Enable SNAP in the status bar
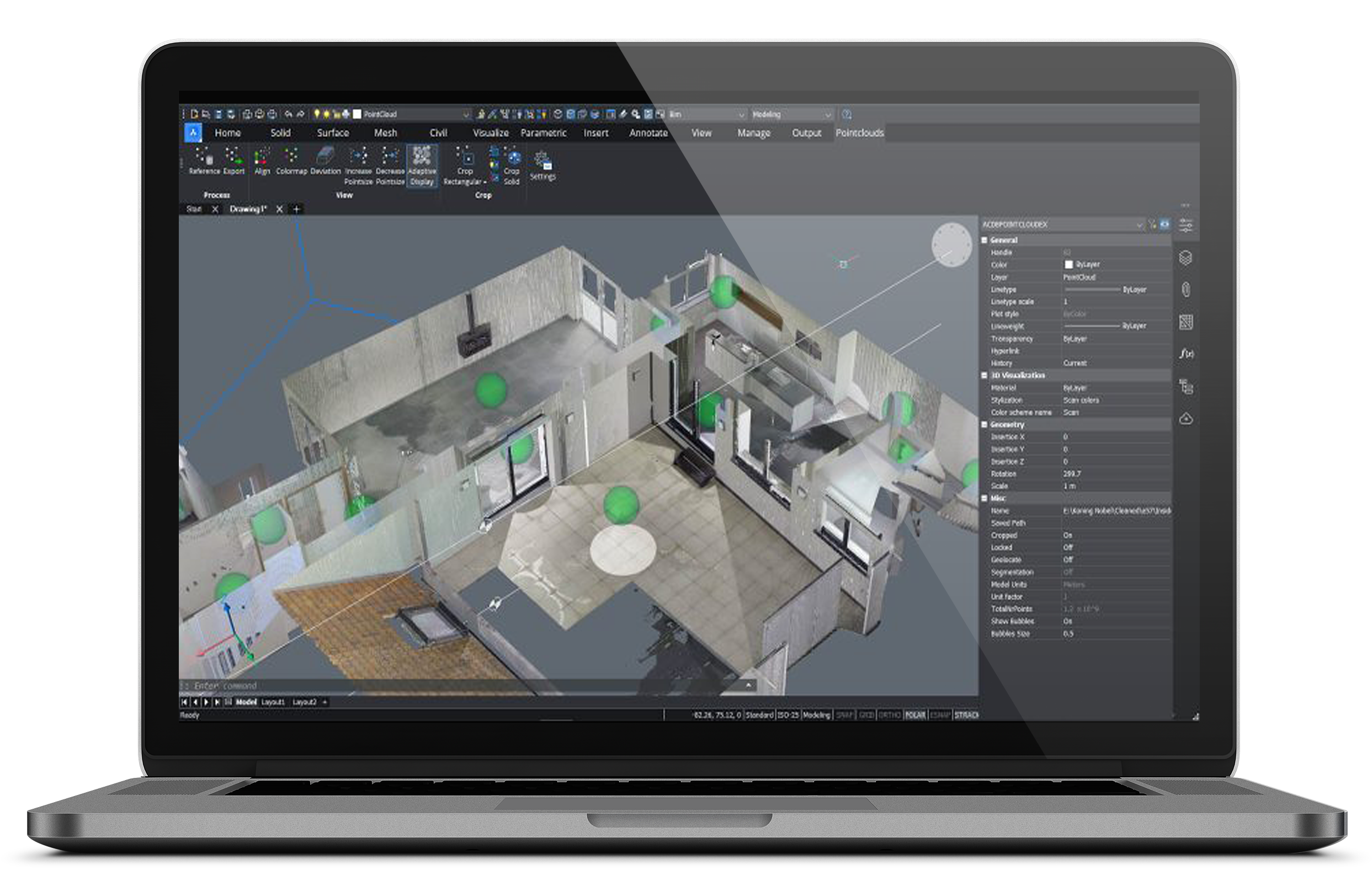 (x=844, y=715)
